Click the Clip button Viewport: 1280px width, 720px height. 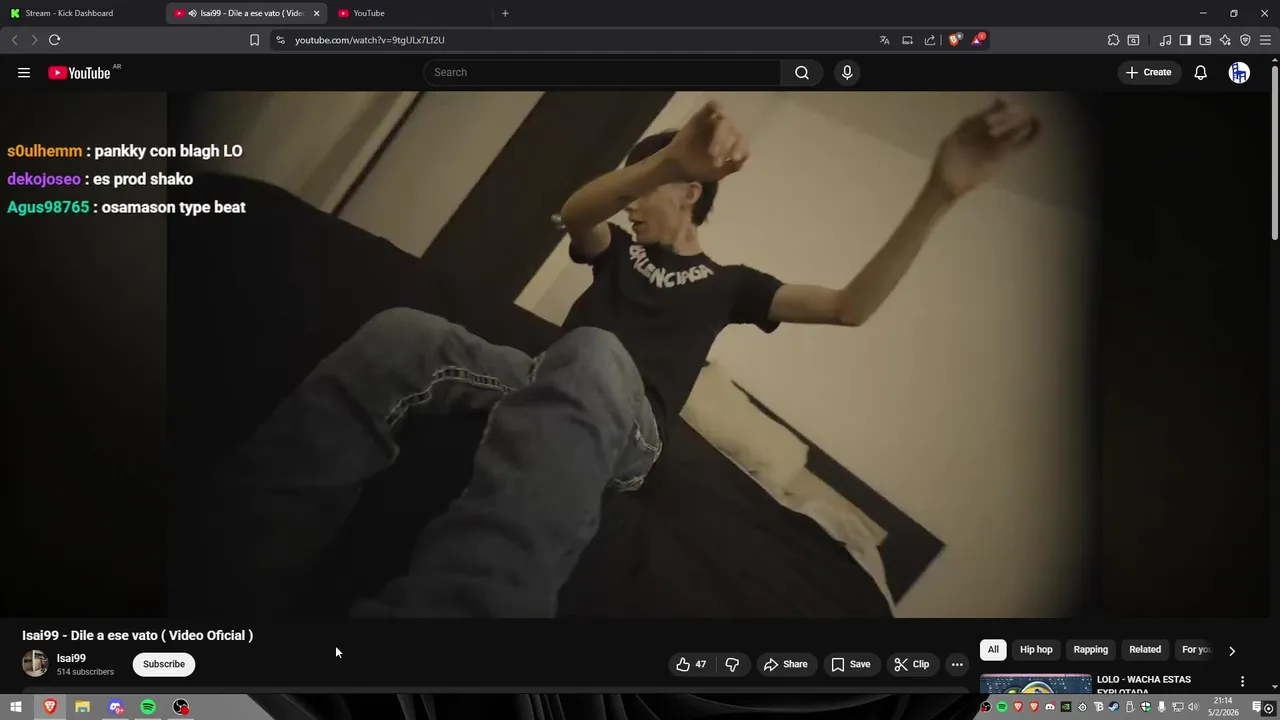coord(911,664)
